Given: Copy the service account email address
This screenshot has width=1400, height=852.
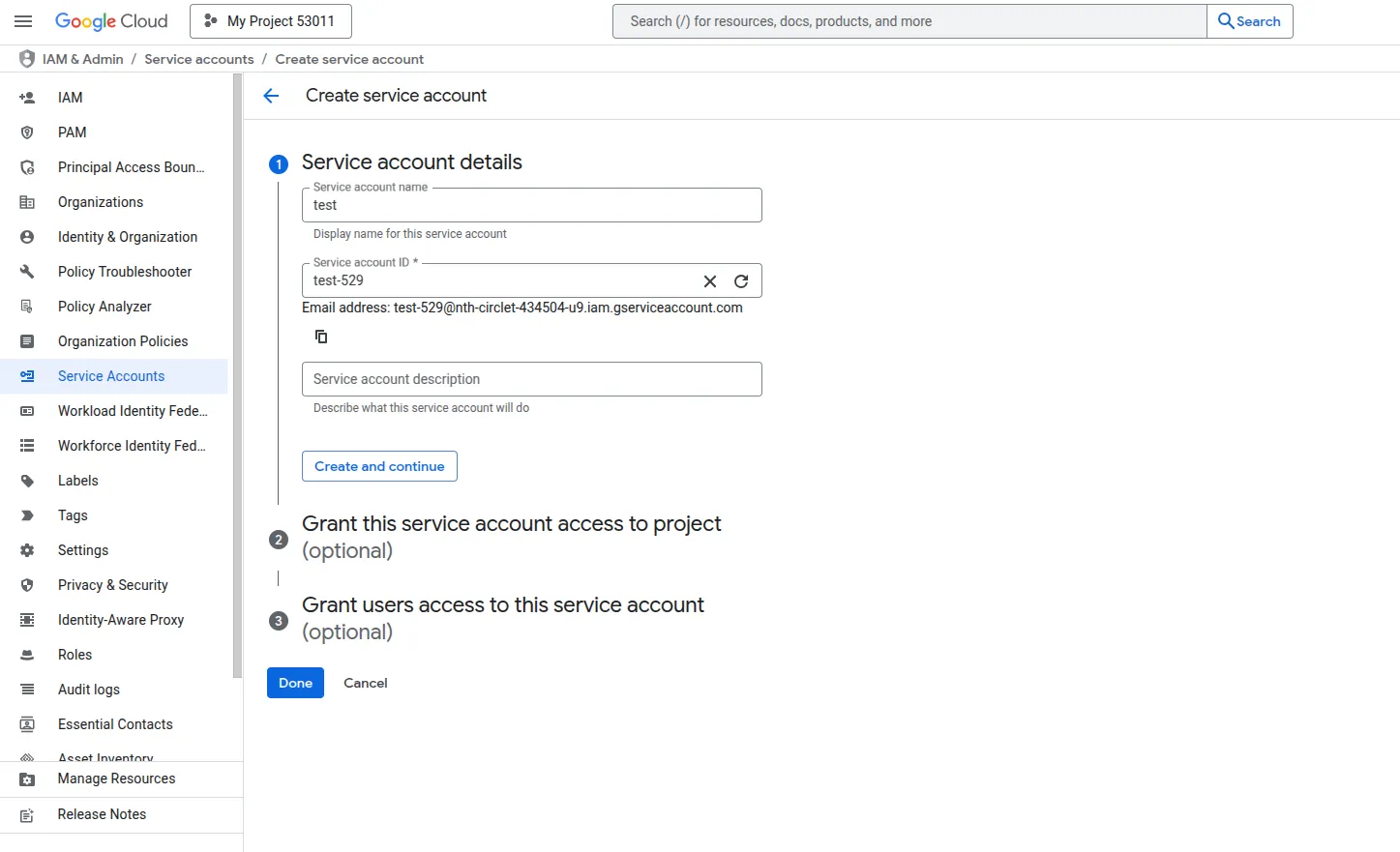Looking at the screenshot, I should [321, 336].
